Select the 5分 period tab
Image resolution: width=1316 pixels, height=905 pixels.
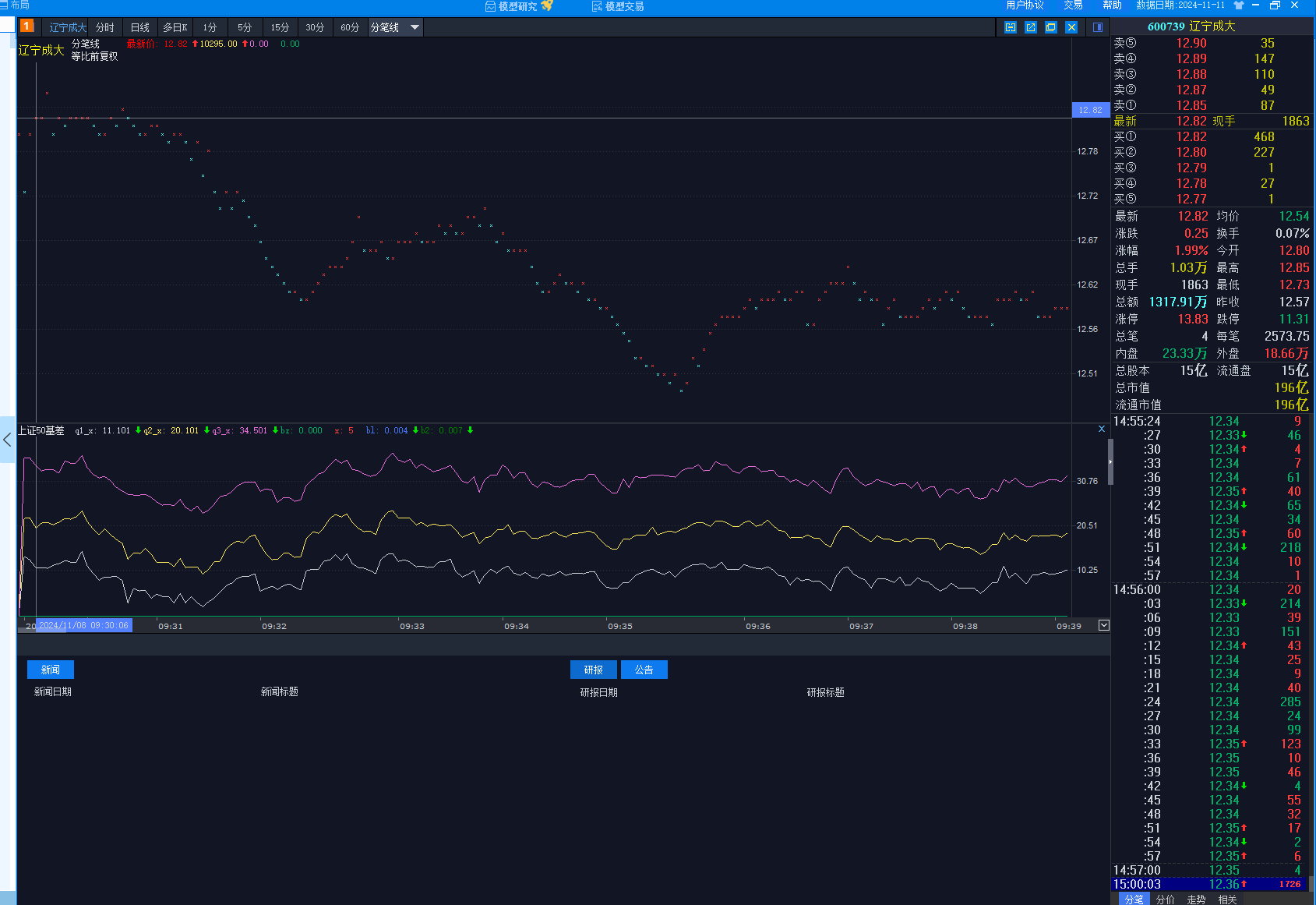click(245, 27)
